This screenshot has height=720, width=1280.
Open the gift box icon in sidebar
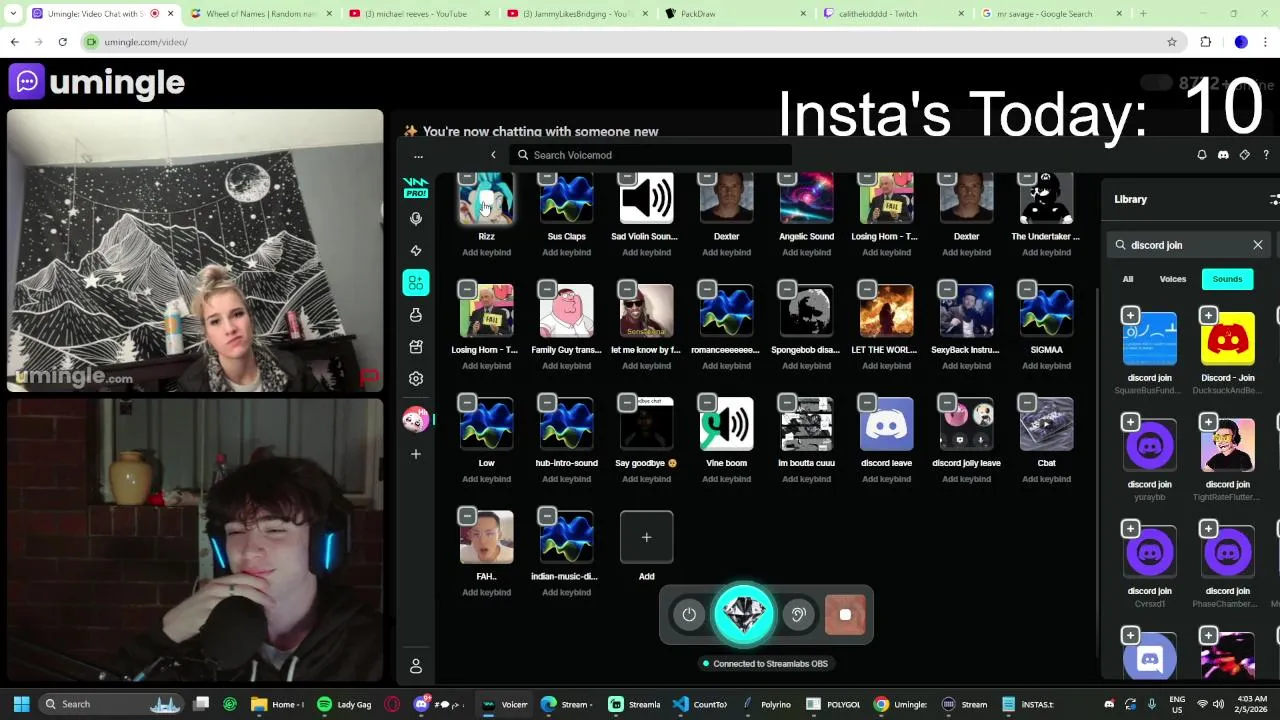click(416, 347)
